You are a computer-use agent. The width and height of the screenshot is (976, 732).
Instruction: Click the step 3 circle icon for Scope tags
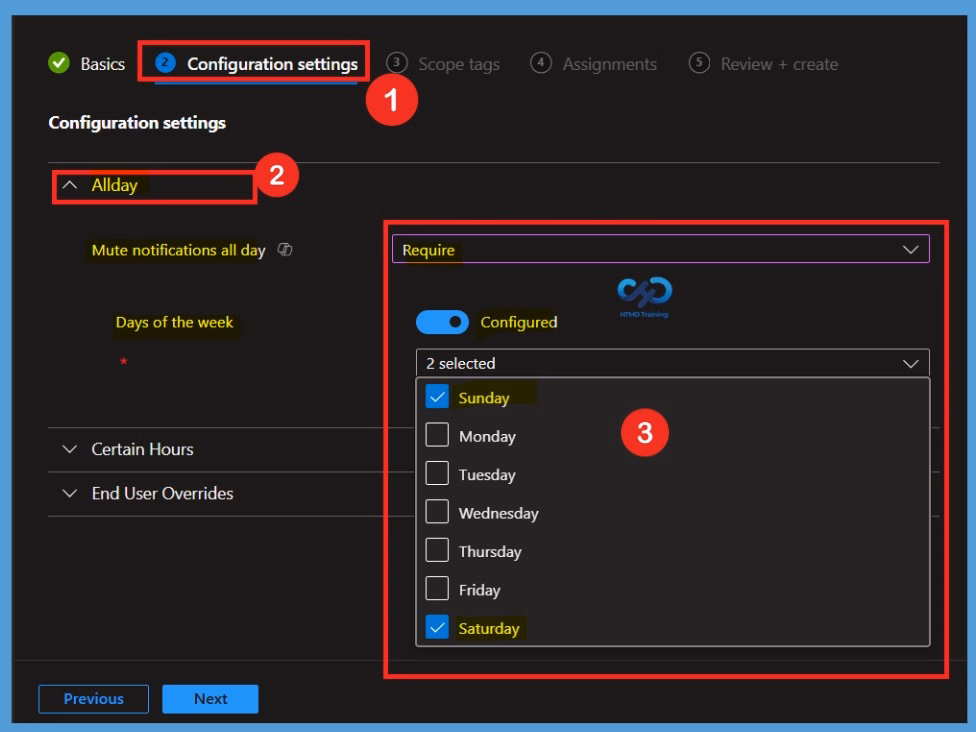pos(396,63)
